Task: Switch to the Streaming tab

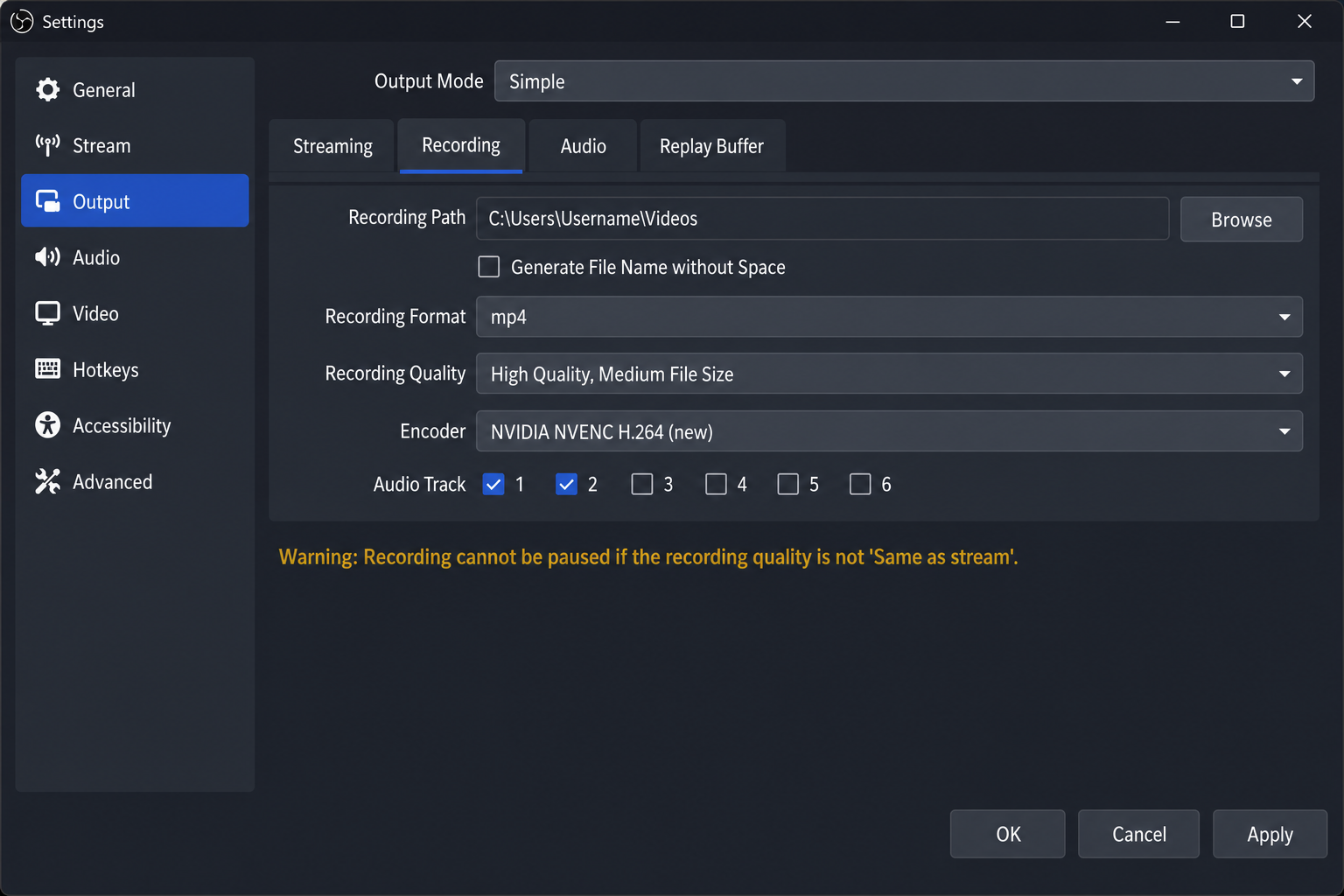Action: [332, 146]
